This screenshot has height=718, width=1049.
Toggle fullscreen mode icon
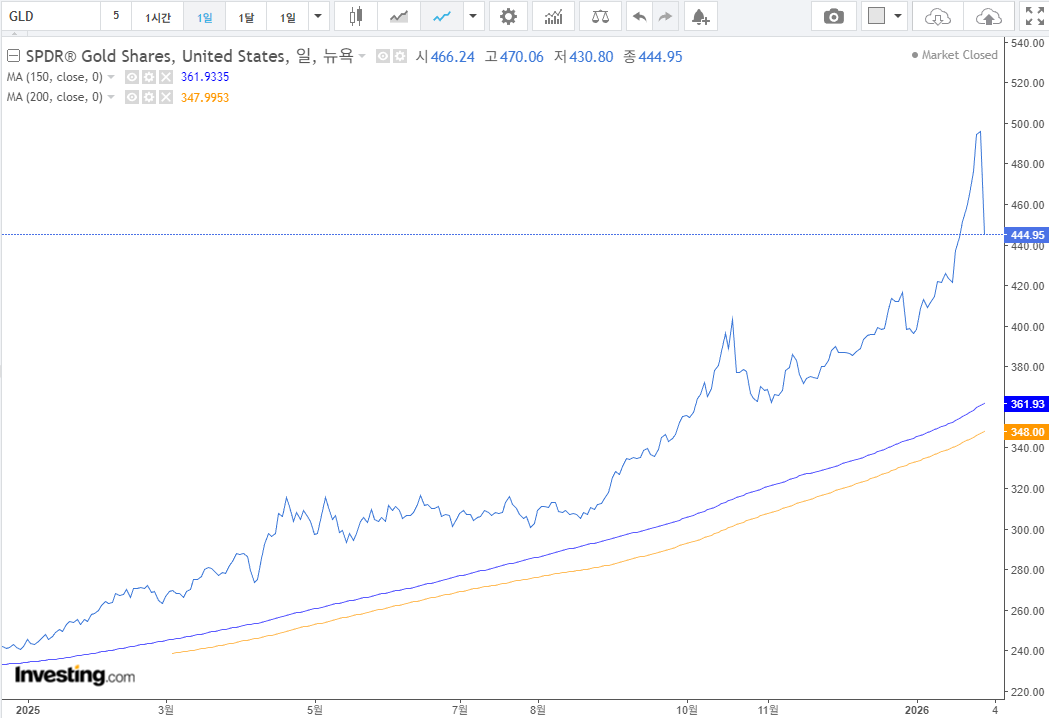pyautogui.click(x=1034, y=17)
